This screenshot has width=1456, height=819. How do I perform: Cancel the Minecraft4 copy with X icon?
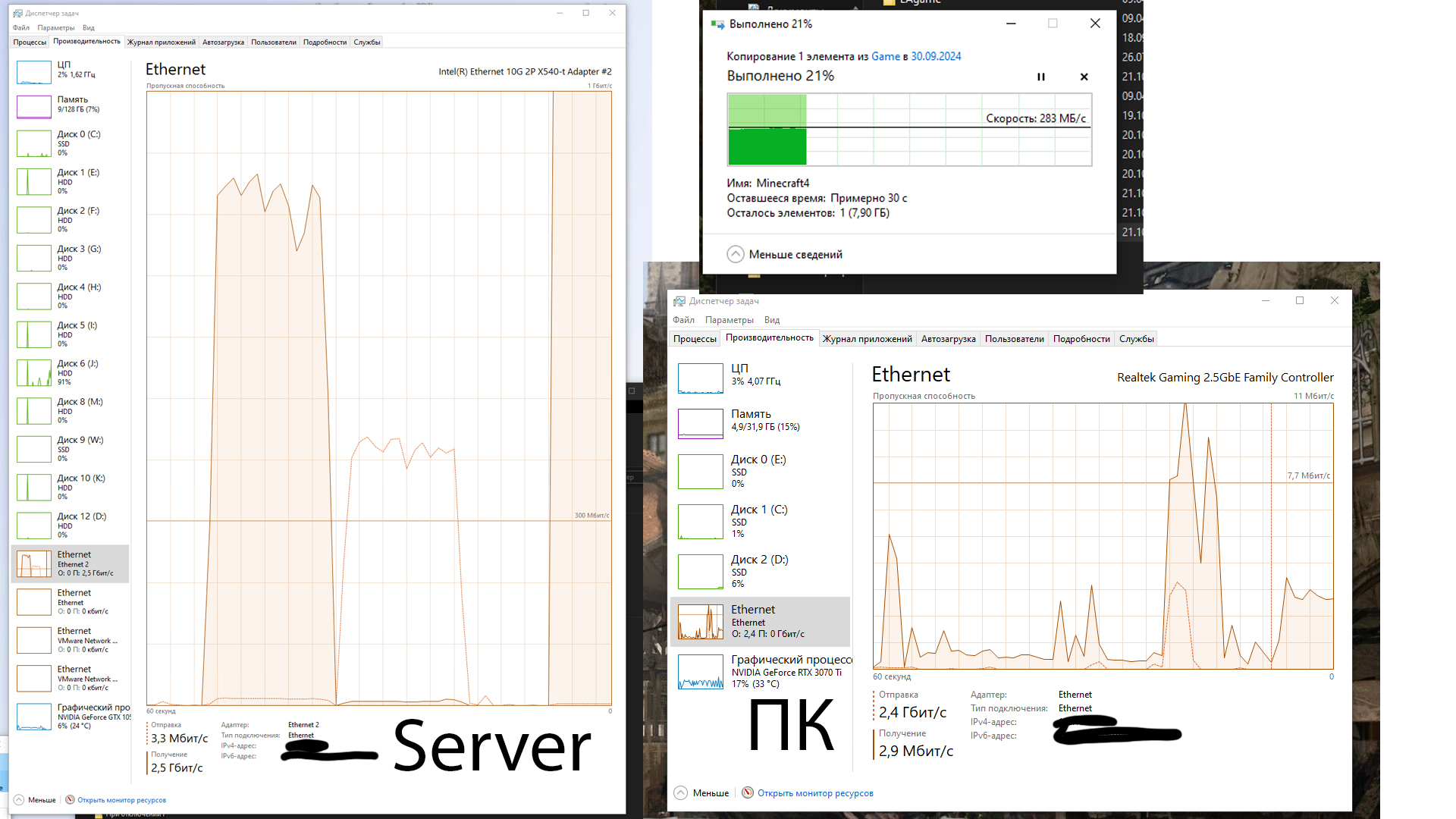coord(1084,77)
